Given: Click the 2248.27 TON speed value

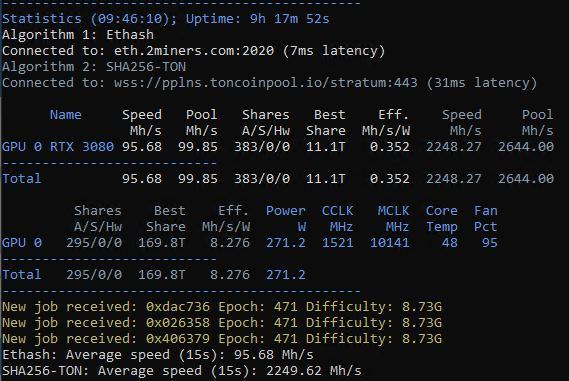Looking at the screenshot, I should pyautogui.click(x=454, y=146).
